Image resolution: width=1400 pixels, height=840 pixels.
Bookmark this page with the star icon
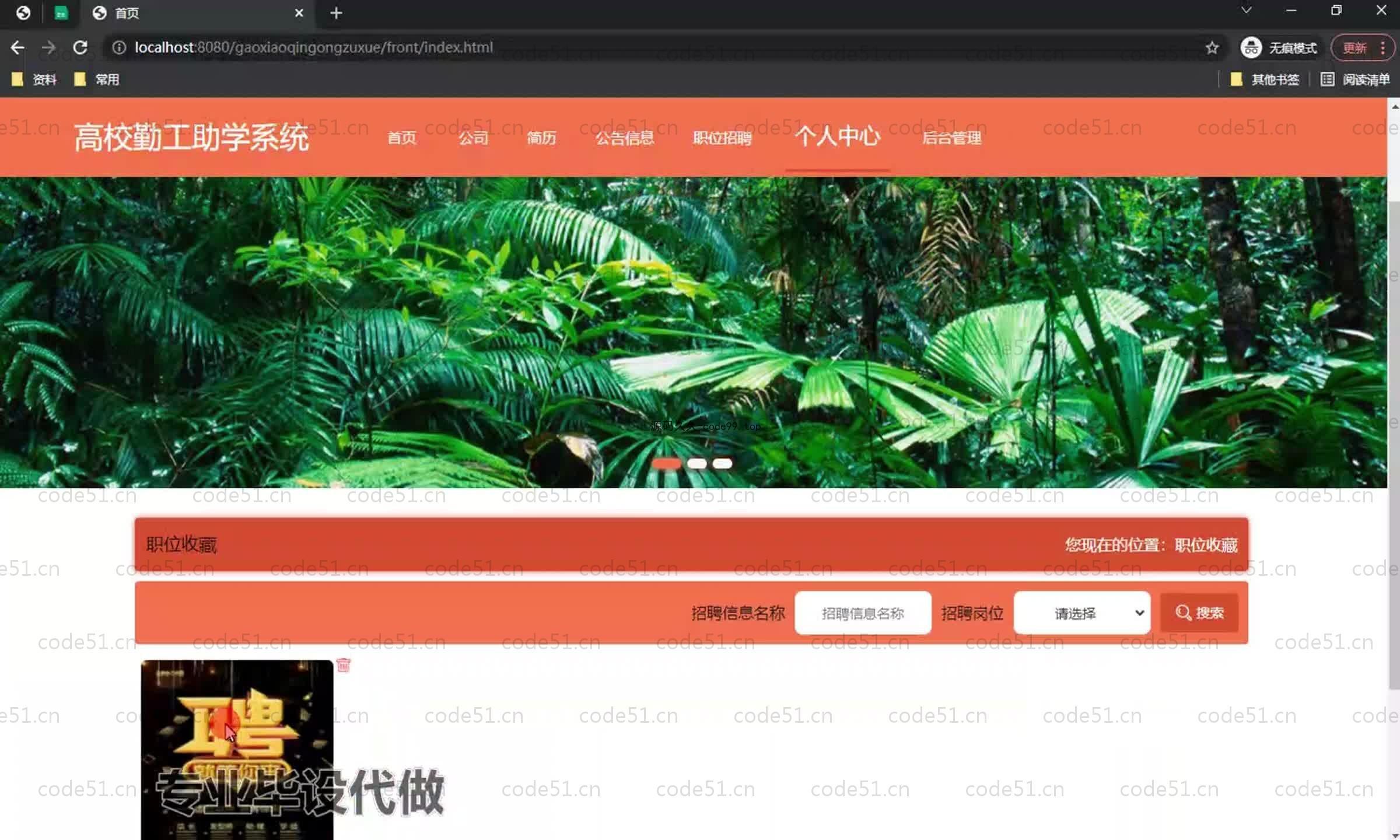pyautogui.click(x=1212, y=47)
